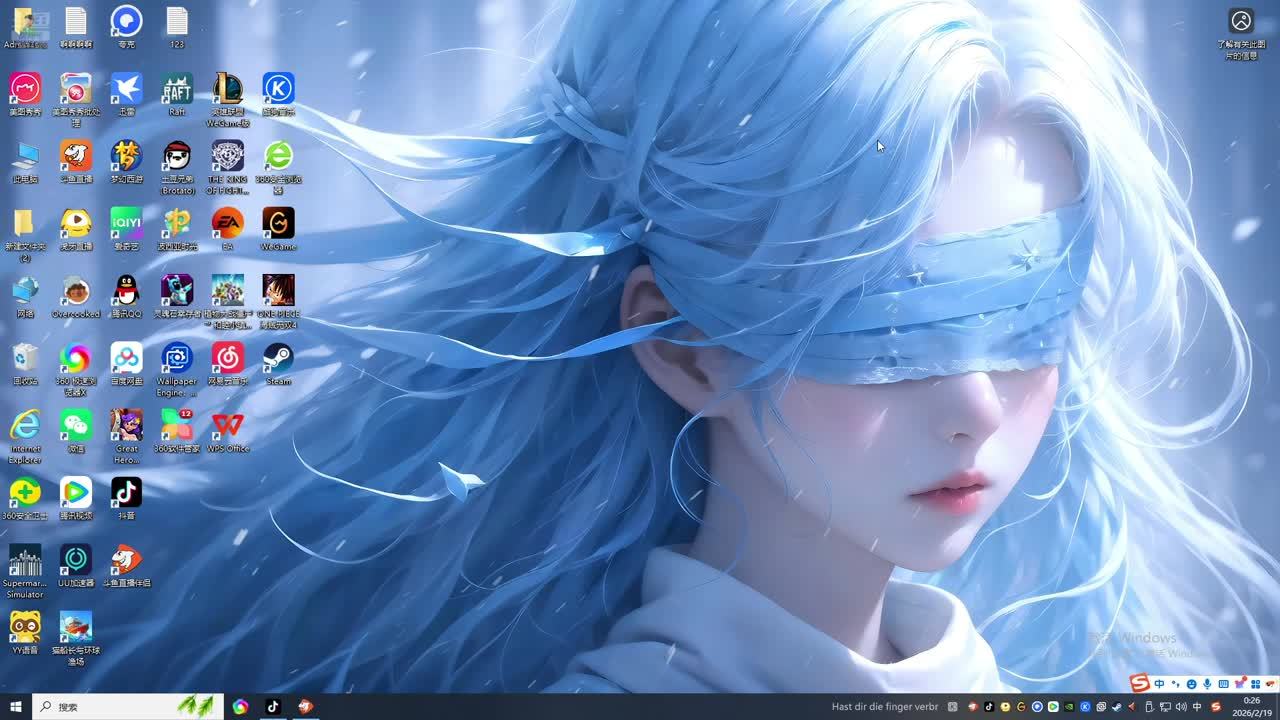Open the iQIYI video app icon
The image size is (1280, 720).
coord(126,224)
